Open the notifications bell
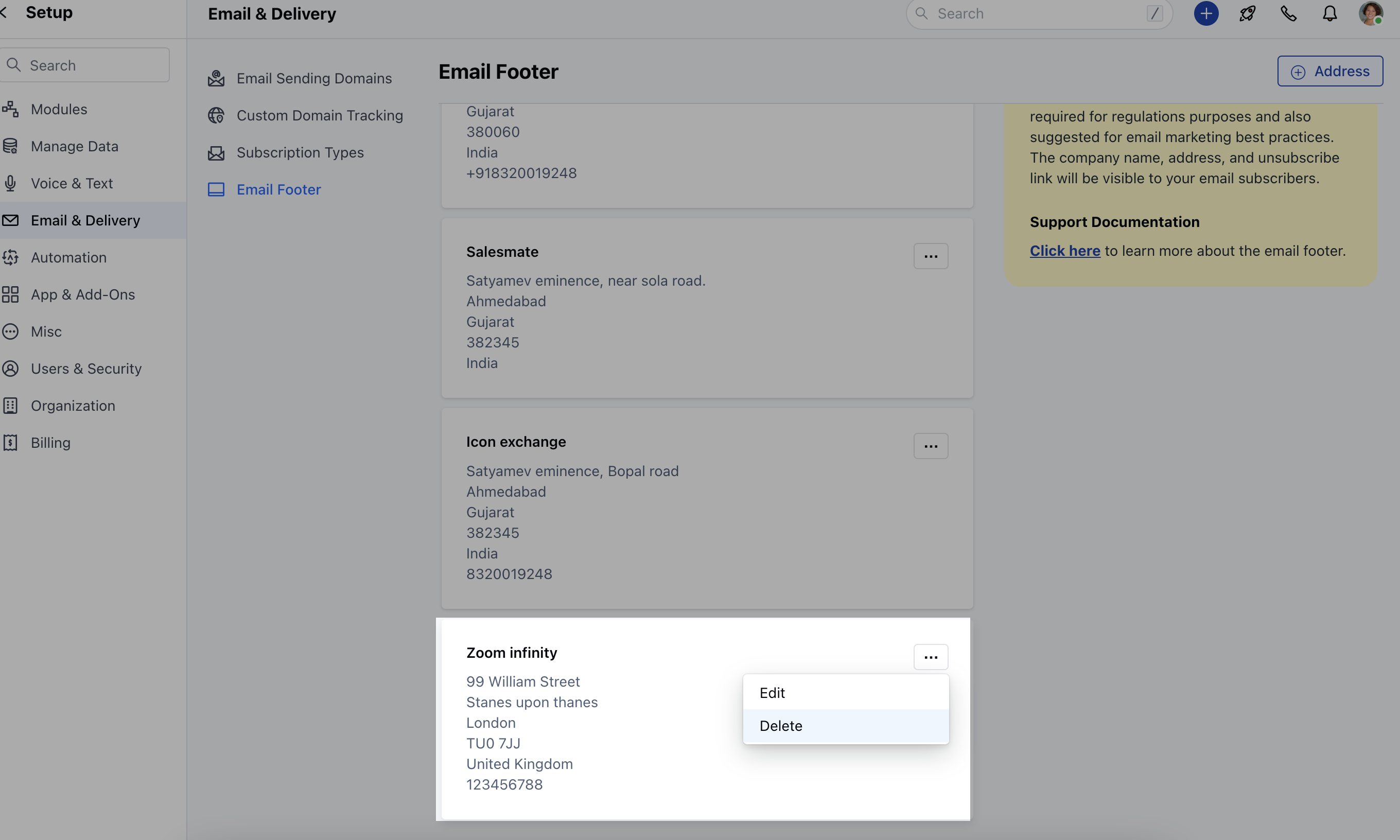This screenshot has width=1400, height=840. coord(1330,13)
